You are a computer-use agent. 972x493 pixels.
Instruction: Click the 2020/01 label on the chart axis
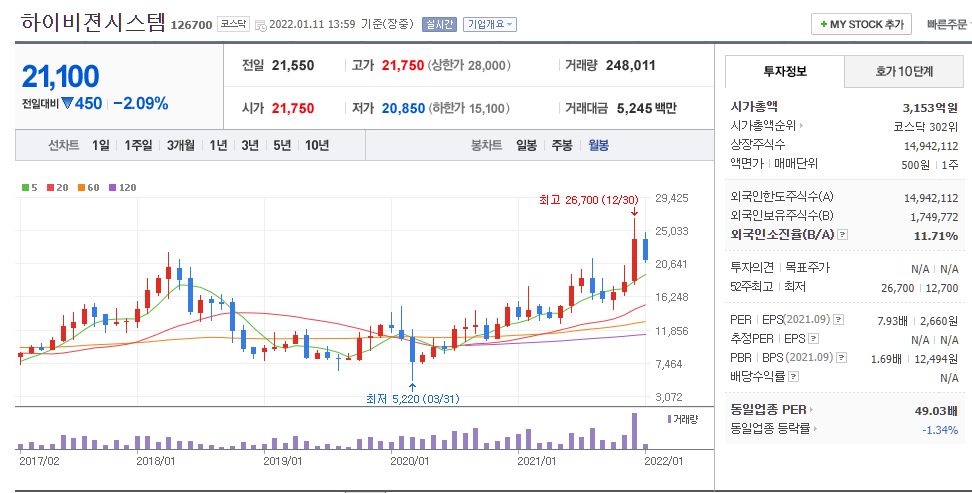tap(409, 461)
